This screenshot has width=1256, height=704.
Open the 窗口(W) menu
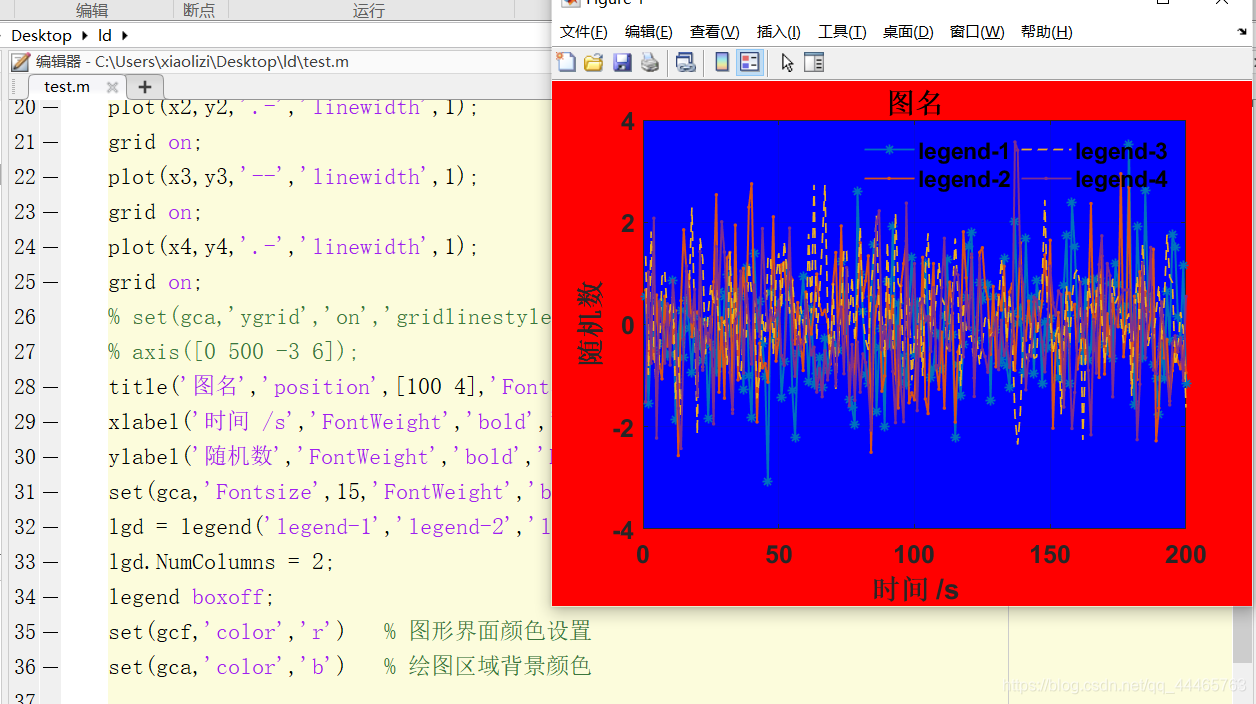point(977,32)
